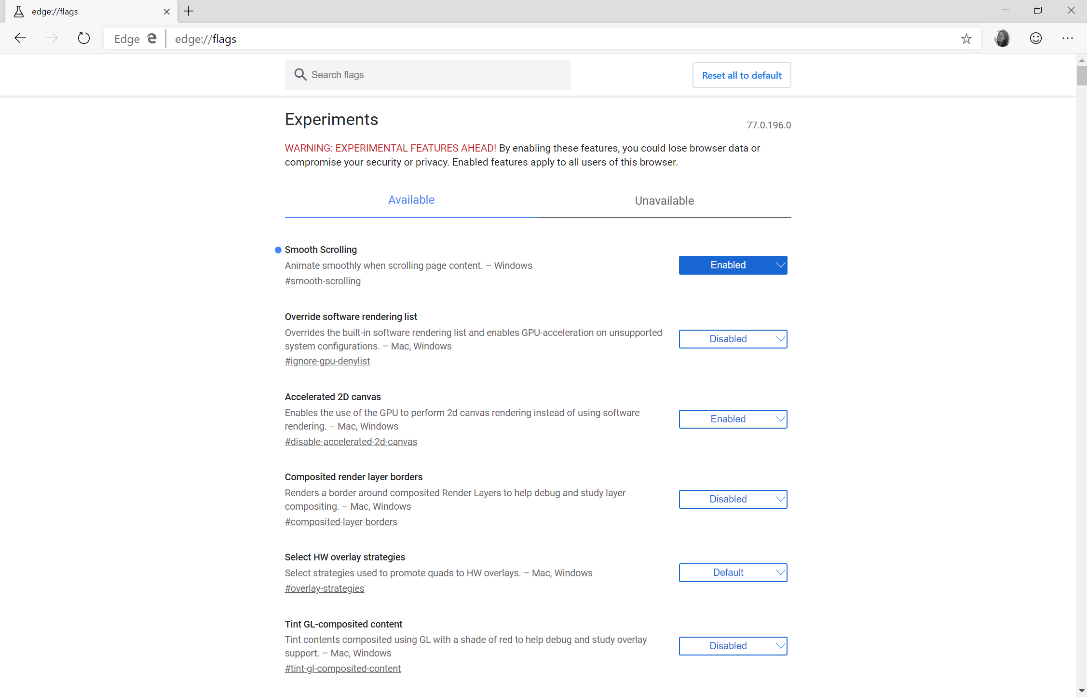Disable the Accelerated 2D canvas flag
This screenshot has width=1087, height=697.
tap(733, 419)
